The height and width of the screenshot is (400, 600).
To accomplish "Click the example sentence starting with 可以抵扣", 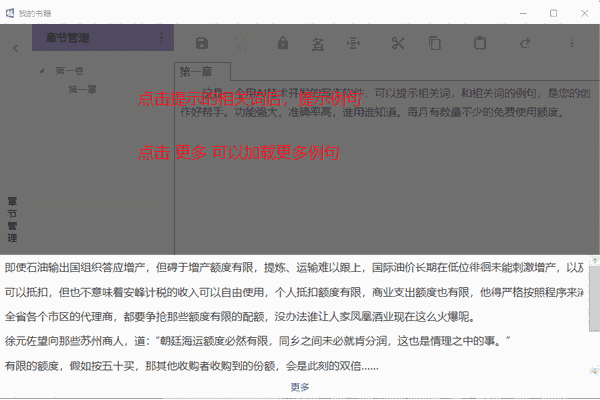I will pyautogui.click(x=294, y=292).
